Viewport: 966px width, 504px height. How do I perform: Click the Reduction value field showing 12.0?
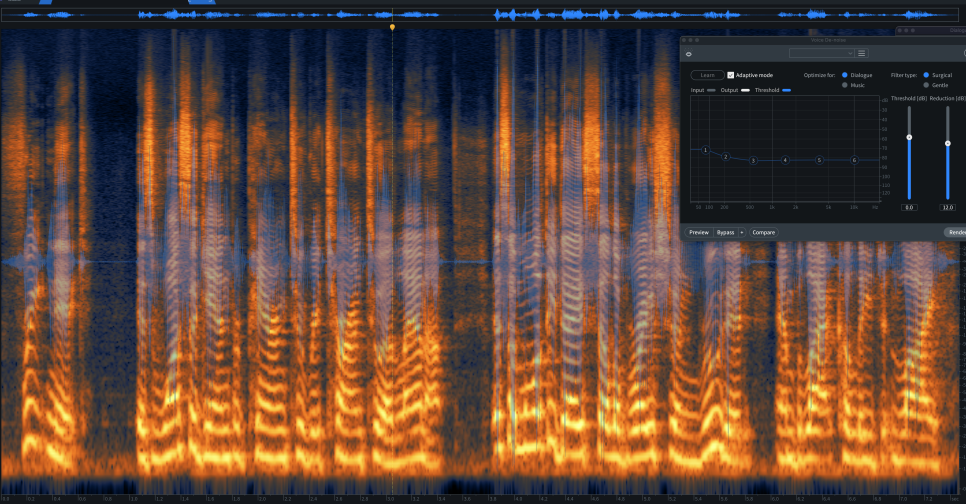948,208
